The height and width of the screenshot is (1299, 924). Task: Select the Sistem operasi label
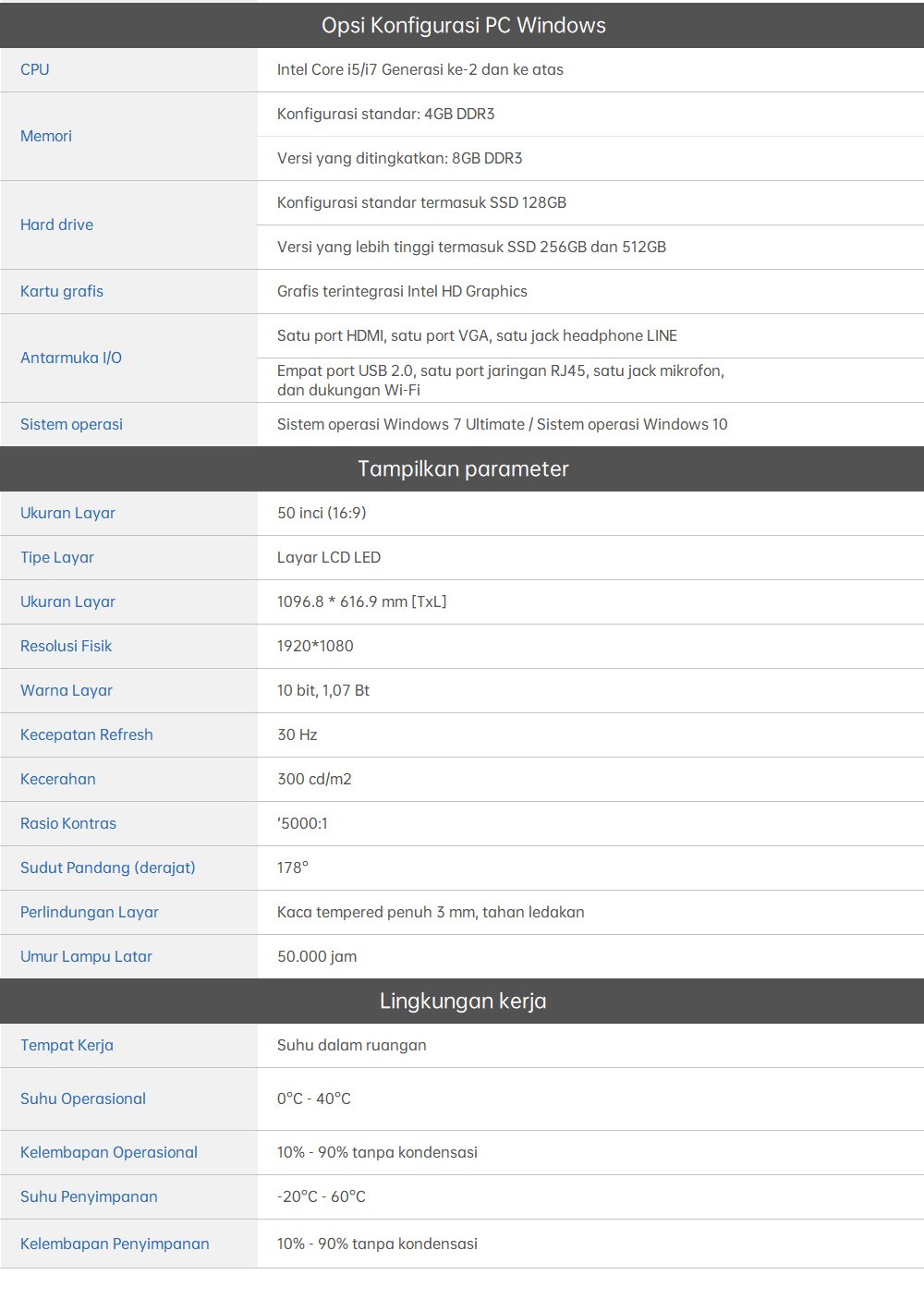[71, 424]
